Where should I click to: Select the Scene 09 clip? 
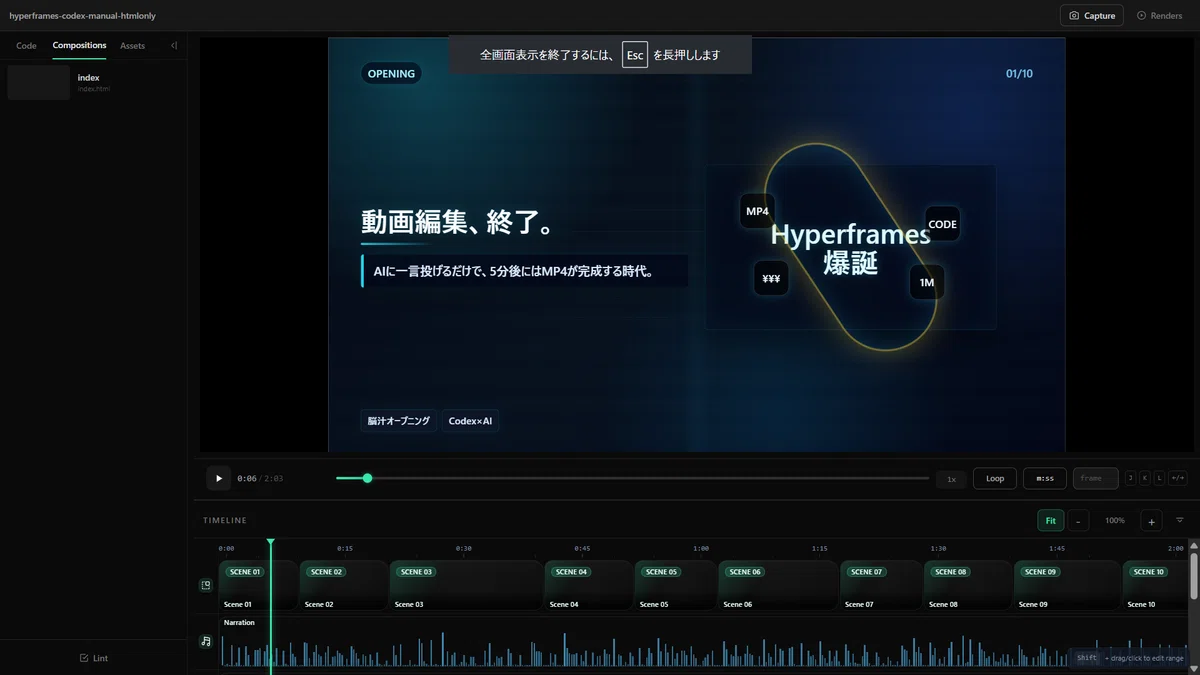(1068, 585)
